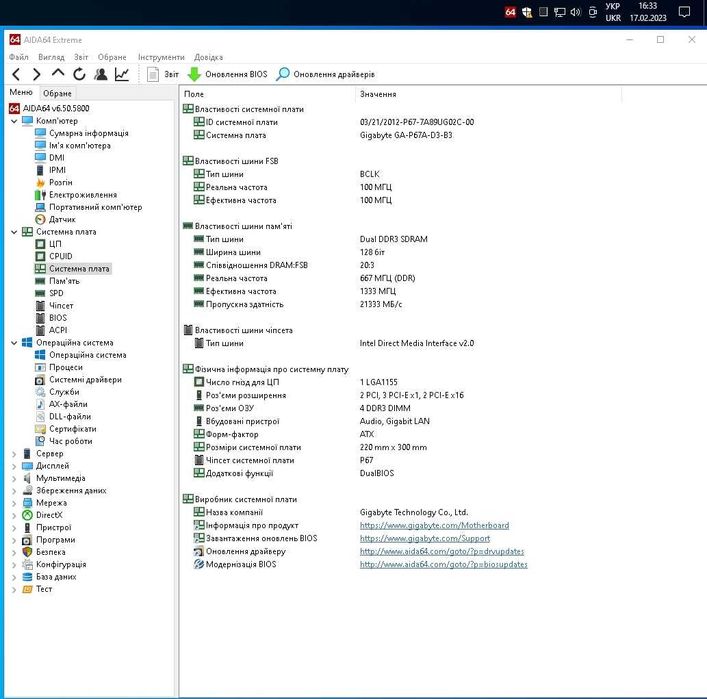Screen dimensions: 707x699
Task: Expand the Програми tree node
Action: (14, 540)
